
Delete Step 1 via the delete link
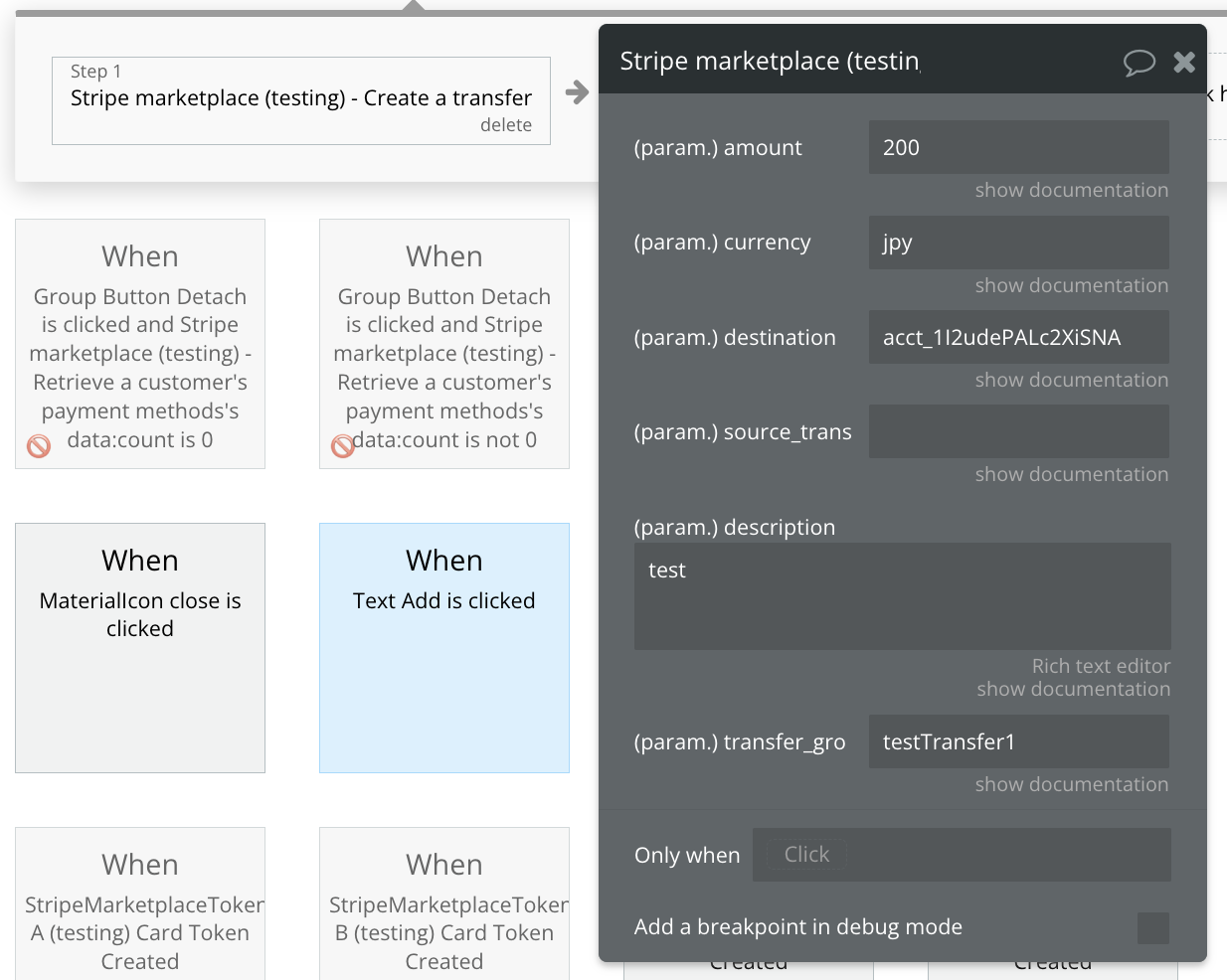coord(506,125)
